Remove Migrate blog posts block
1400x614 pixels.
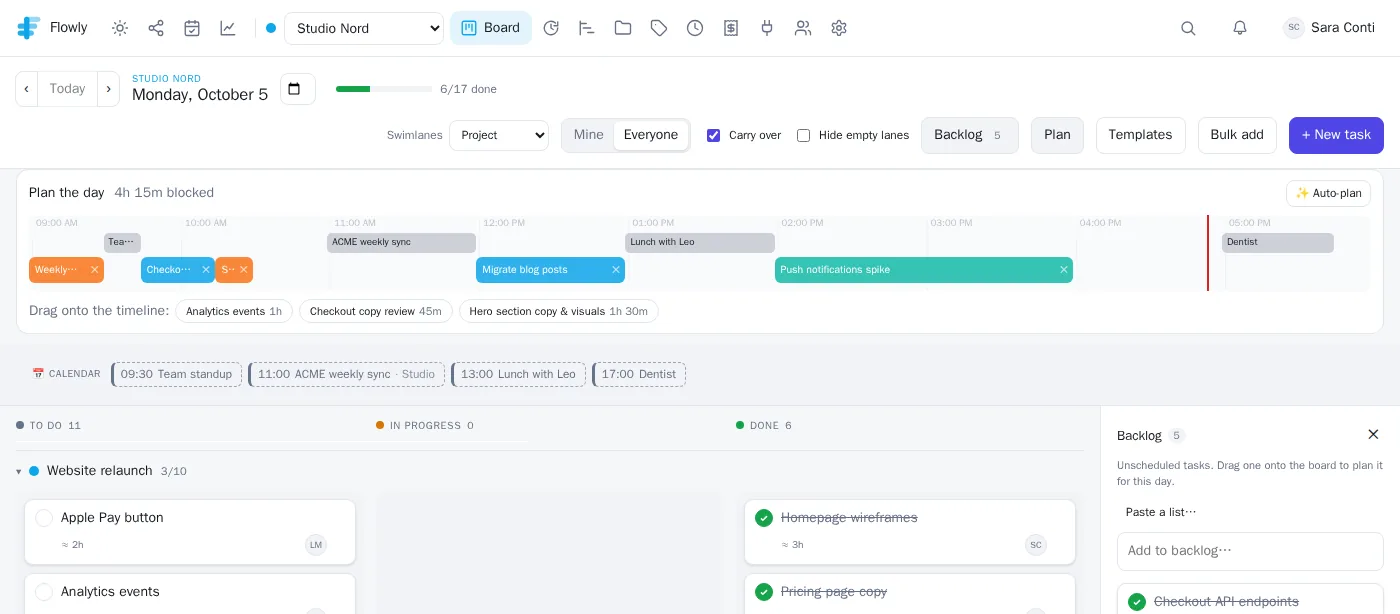pos(616,270)
